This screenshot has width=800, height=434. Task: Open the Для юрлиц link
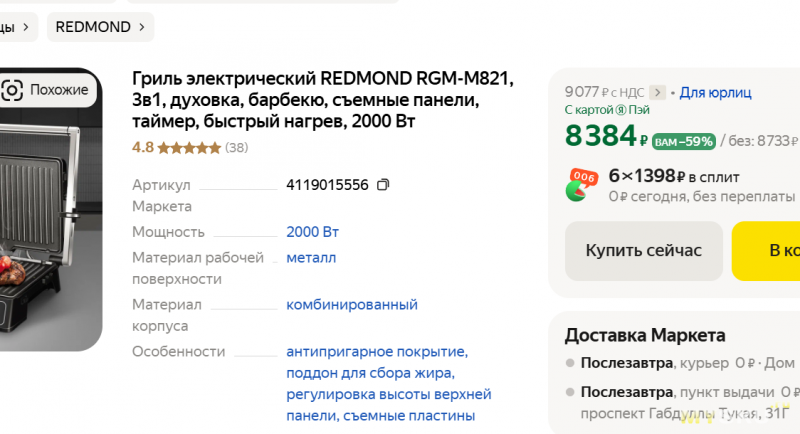pos(715,93)
